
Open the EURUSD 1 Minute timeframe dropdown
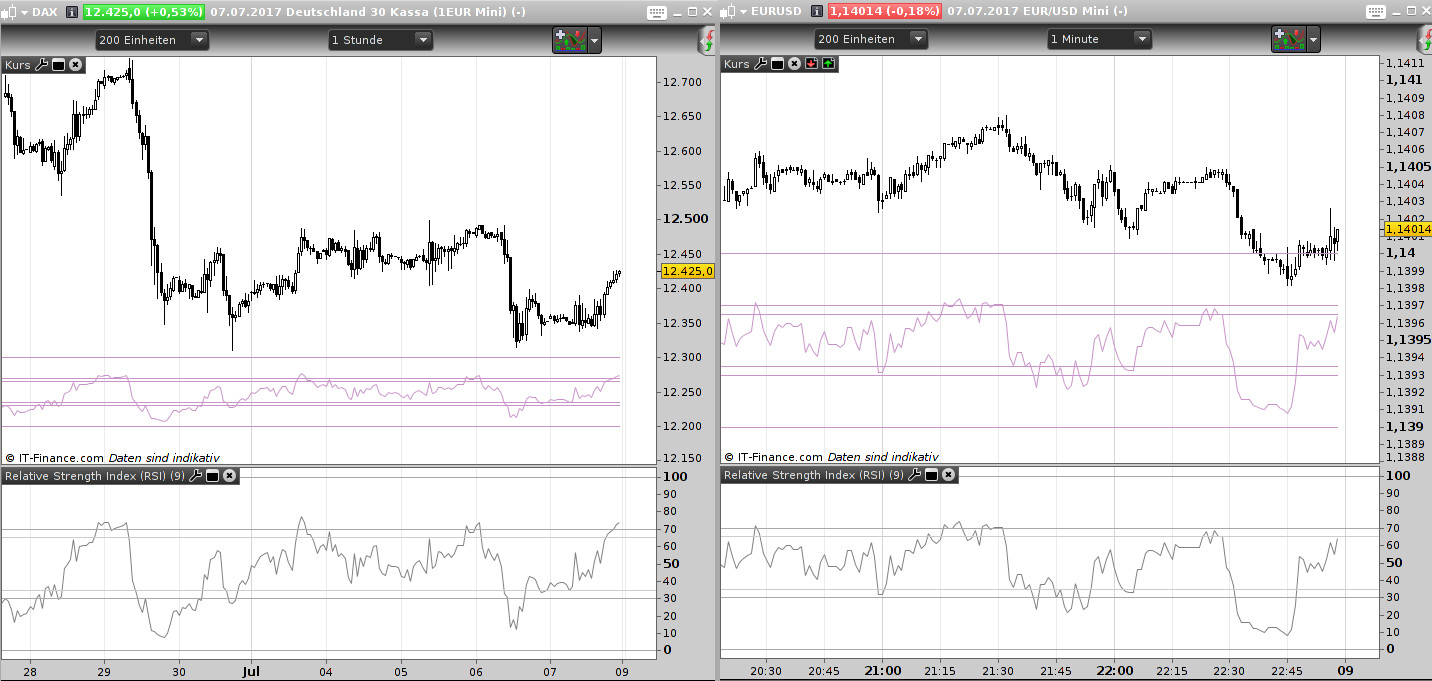(1100, 39)
